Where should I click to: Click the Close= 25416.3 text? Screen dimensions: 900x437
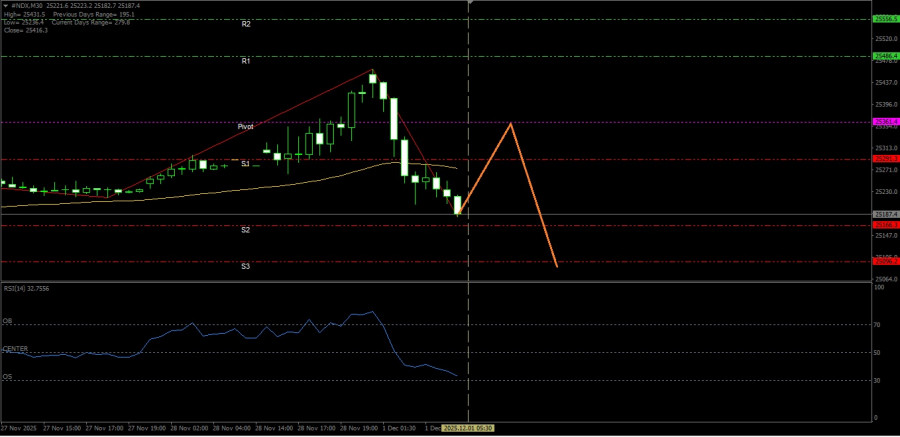coord(26,30)
